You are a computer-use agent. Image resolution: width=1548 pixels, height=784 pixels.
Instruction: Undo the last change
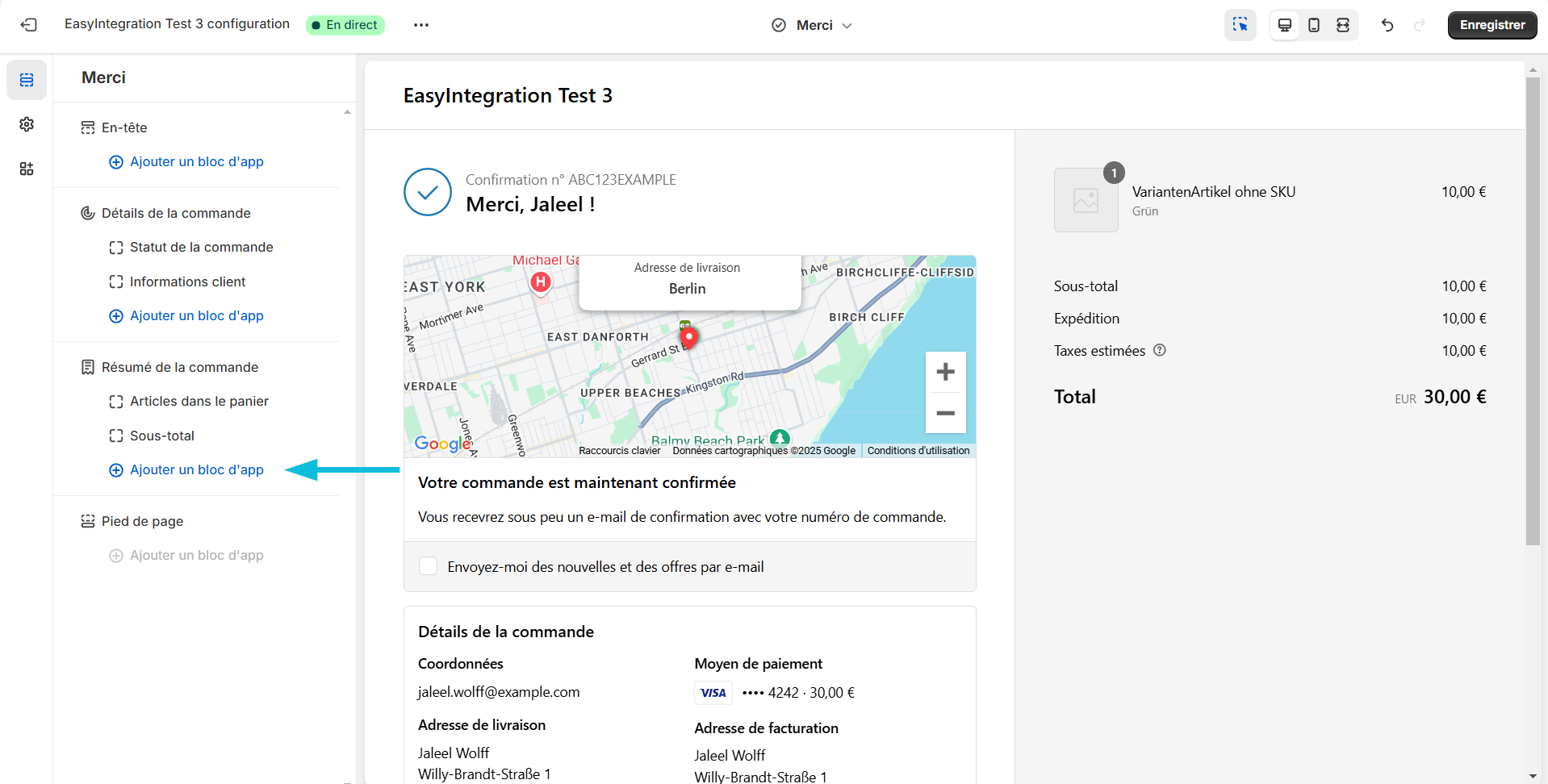[x=1387, y=25]
